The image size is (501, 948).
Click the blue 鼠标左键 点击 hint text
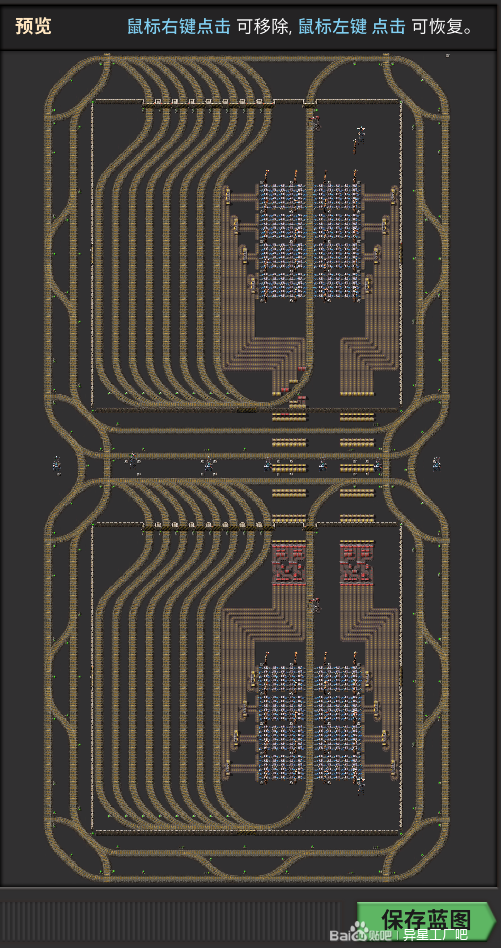(351, 27)
